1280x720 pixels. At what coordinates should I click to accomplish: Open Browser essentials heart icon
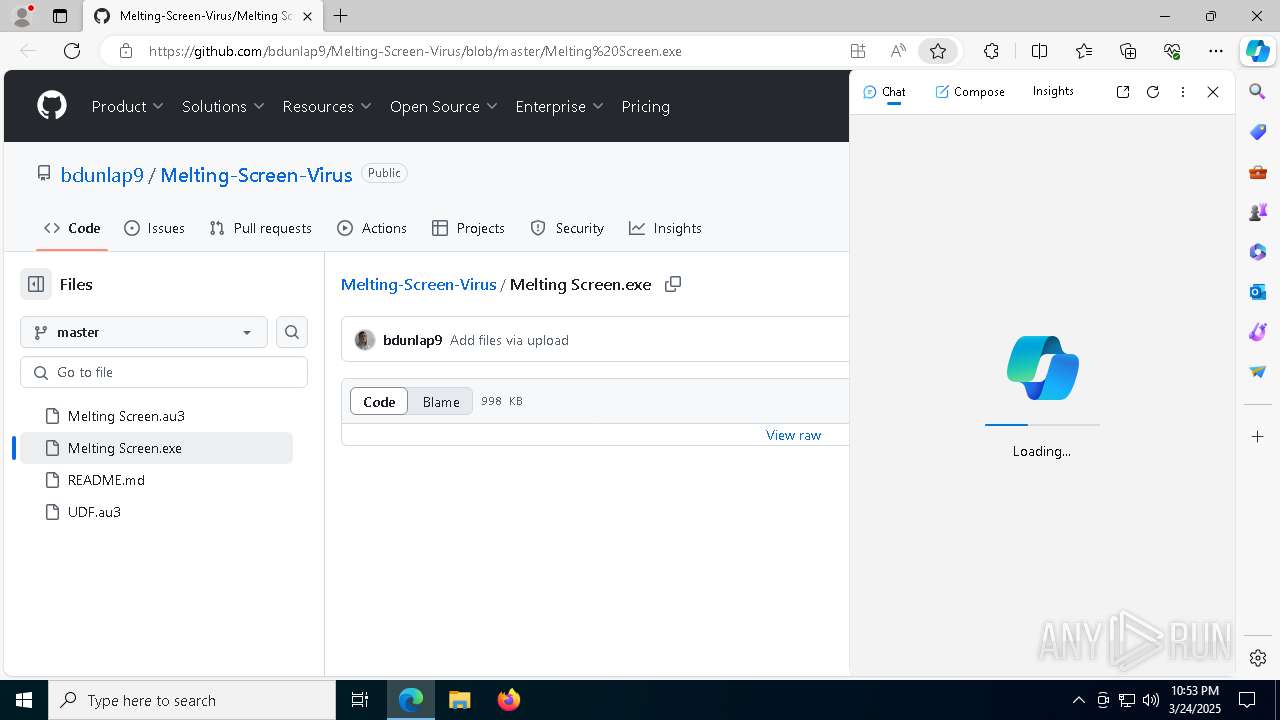tap(1172, 51)
